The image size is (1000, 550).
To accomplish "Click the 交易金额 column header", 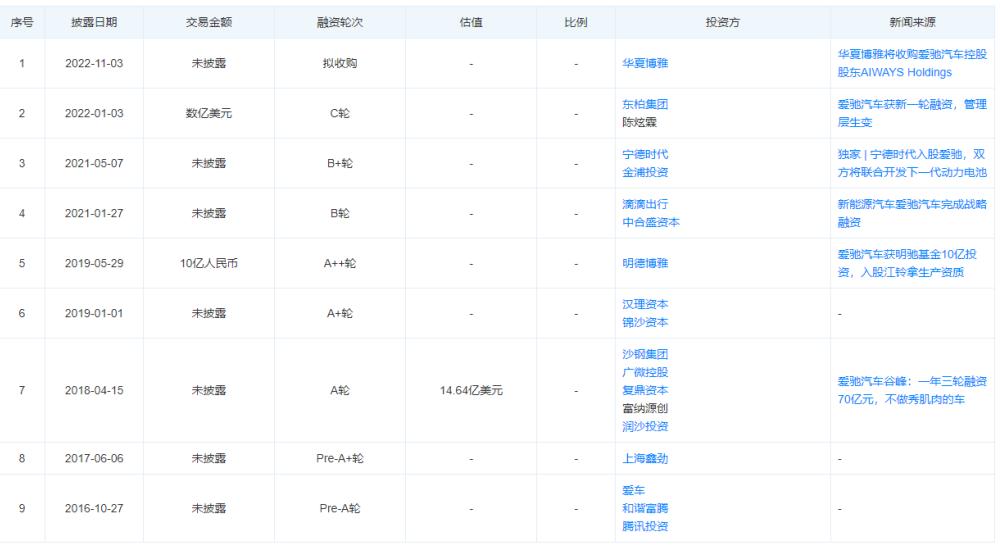I will (209, 22).
